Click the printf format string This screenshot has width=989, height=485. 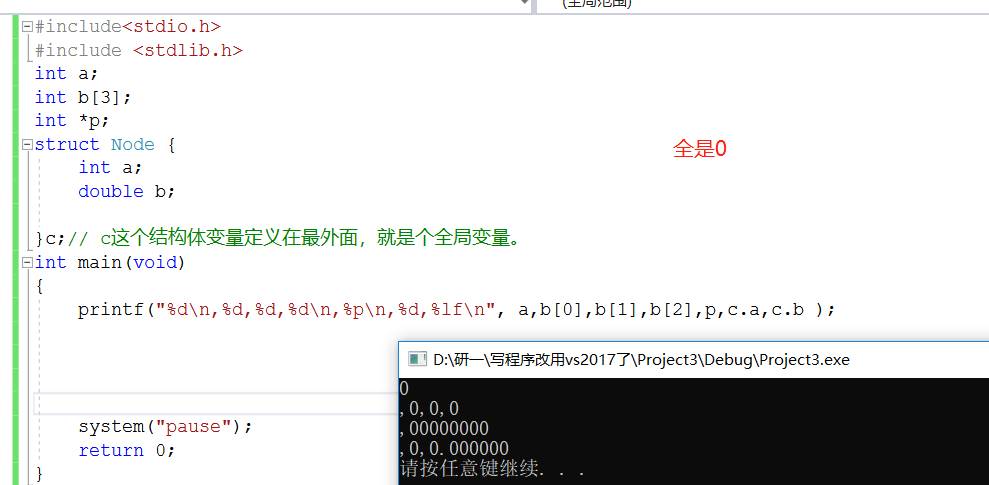pyautogui.click(x=324, y=310)
